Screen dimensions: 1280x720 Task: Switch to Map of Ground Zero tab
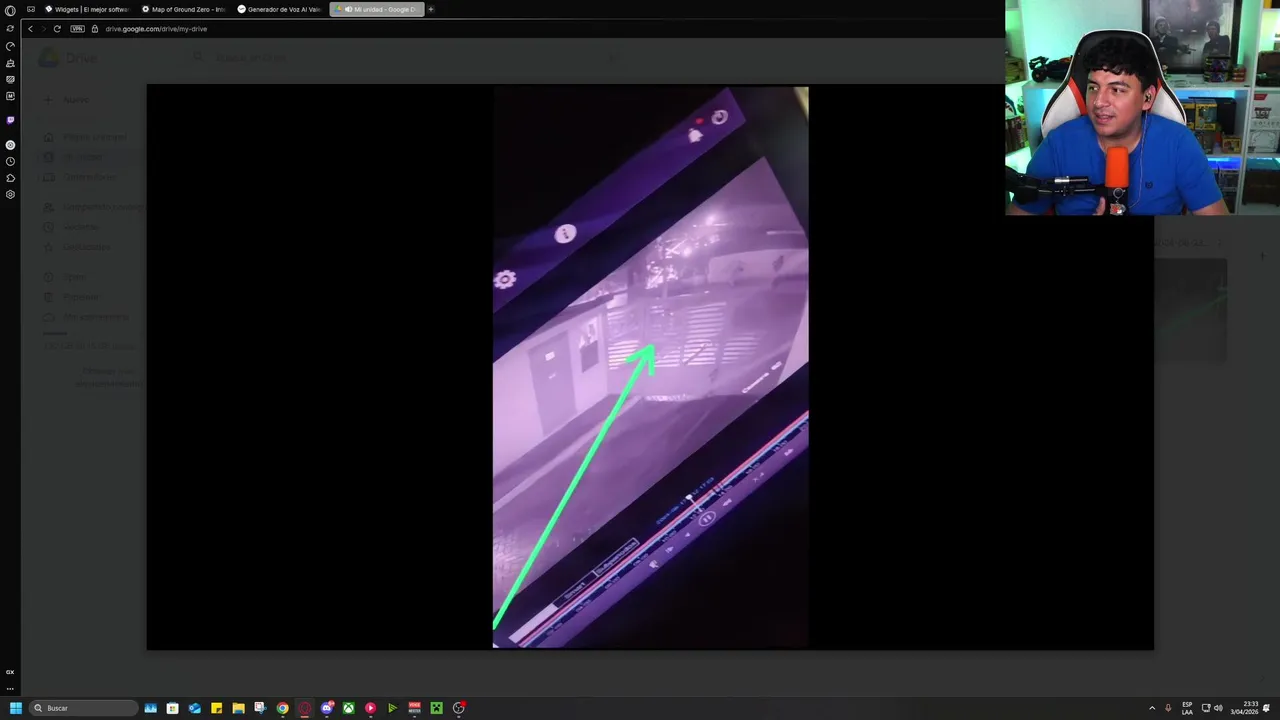coord(183,9)
